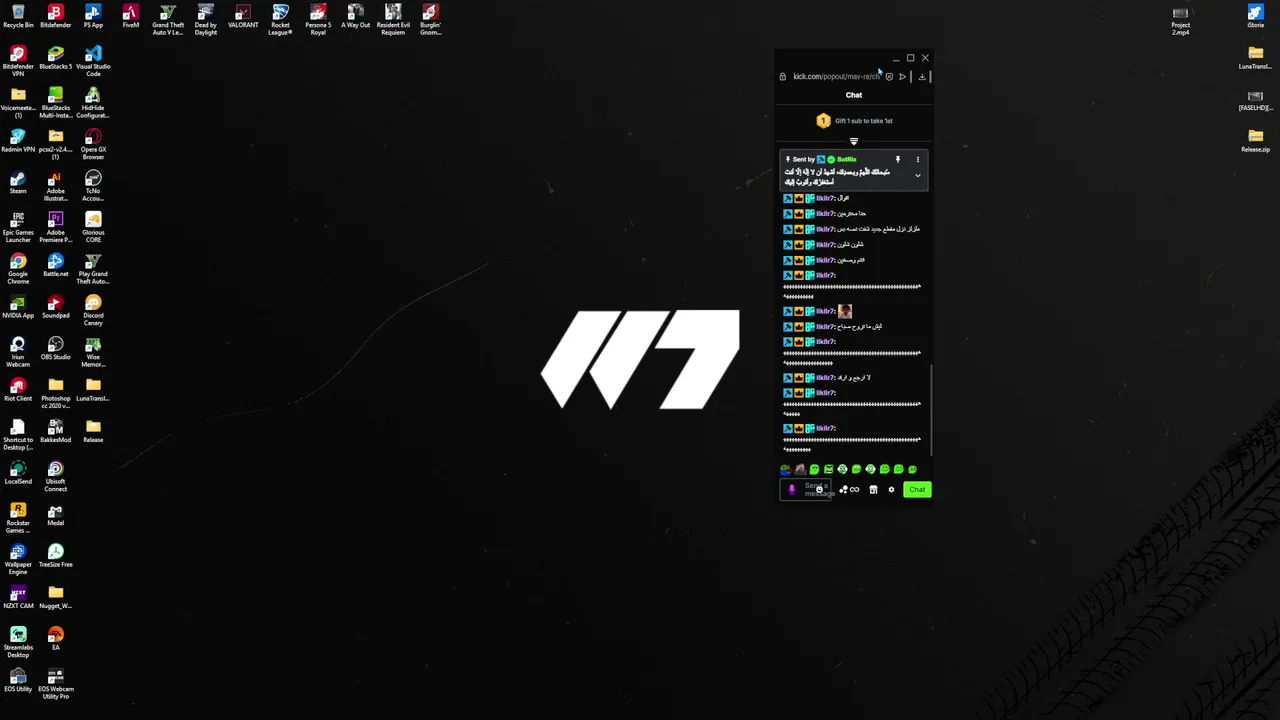
Task: Open Adobe Illustrator shortcut
Action: click(x=55, y=186)
